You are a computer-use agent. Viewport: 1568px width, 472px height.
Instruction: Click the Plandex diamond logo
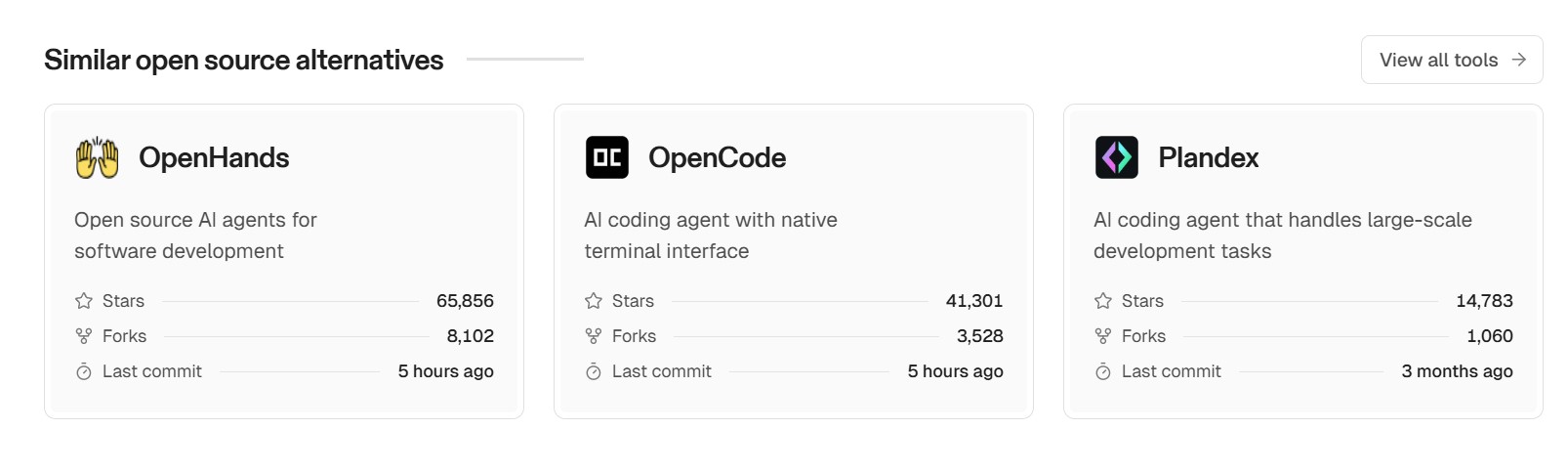pos(1117,157)
